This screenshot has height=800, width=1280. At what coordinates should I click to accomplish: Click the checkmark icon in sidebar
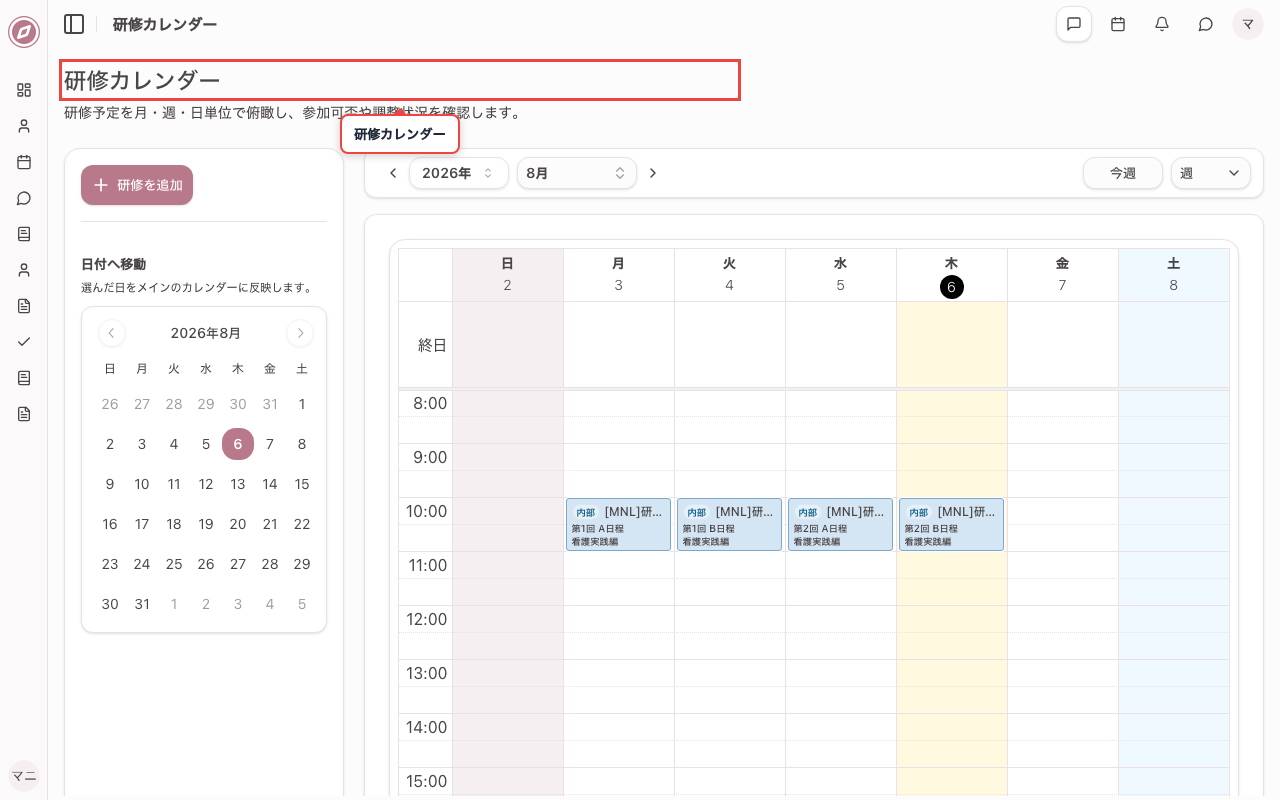click(24, 342)
